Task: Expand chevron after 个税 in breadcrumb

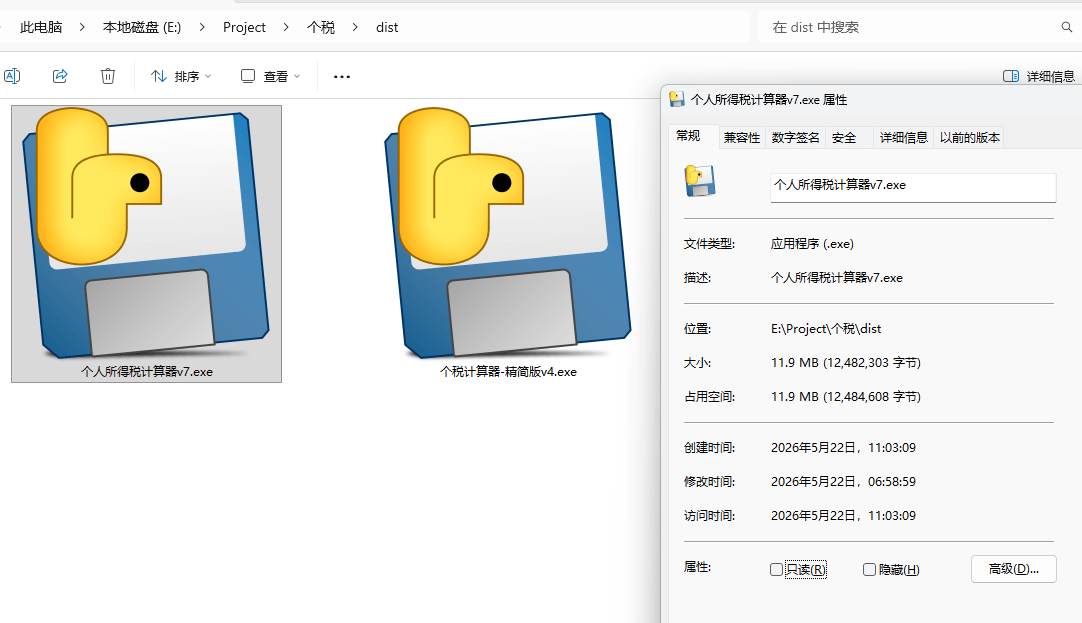Action: [355, 28]
